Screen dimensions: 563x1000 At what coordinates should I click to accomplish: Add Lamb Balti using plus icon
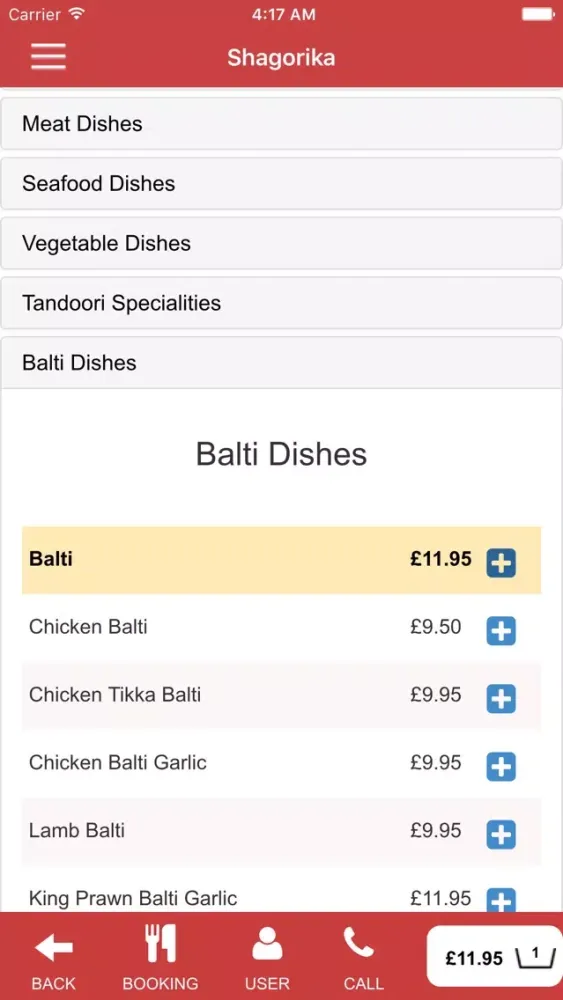tap(501, 835)
